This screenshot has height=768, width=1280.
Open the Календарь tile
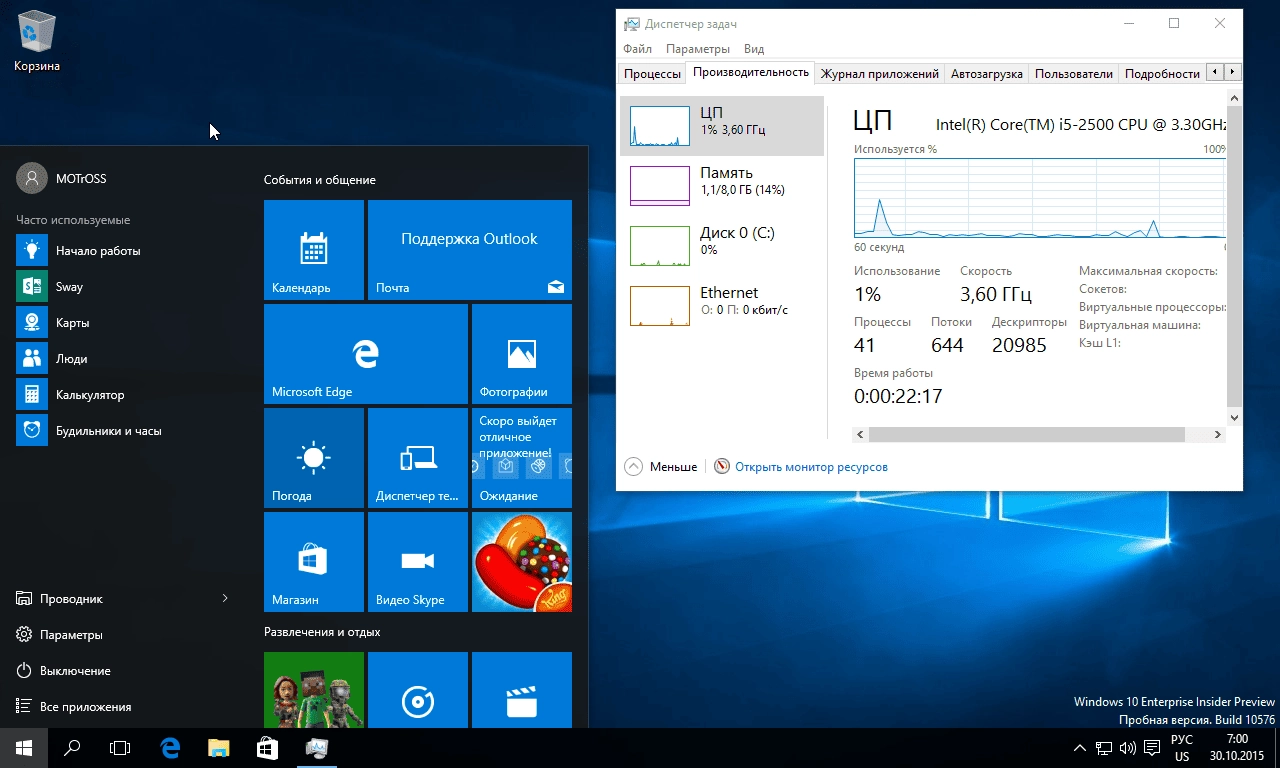coord(314,250)
